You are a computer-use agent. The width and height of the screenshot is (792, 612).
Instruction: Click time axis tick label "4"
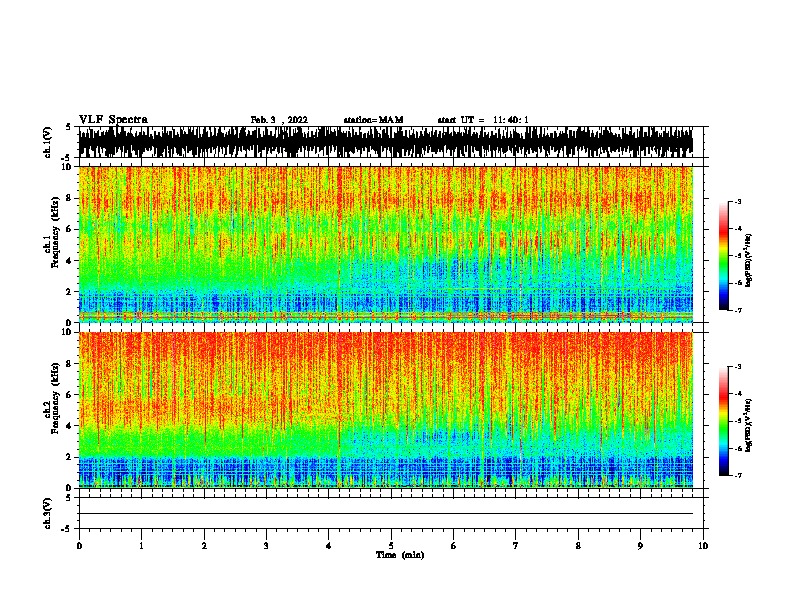[329, 546]
